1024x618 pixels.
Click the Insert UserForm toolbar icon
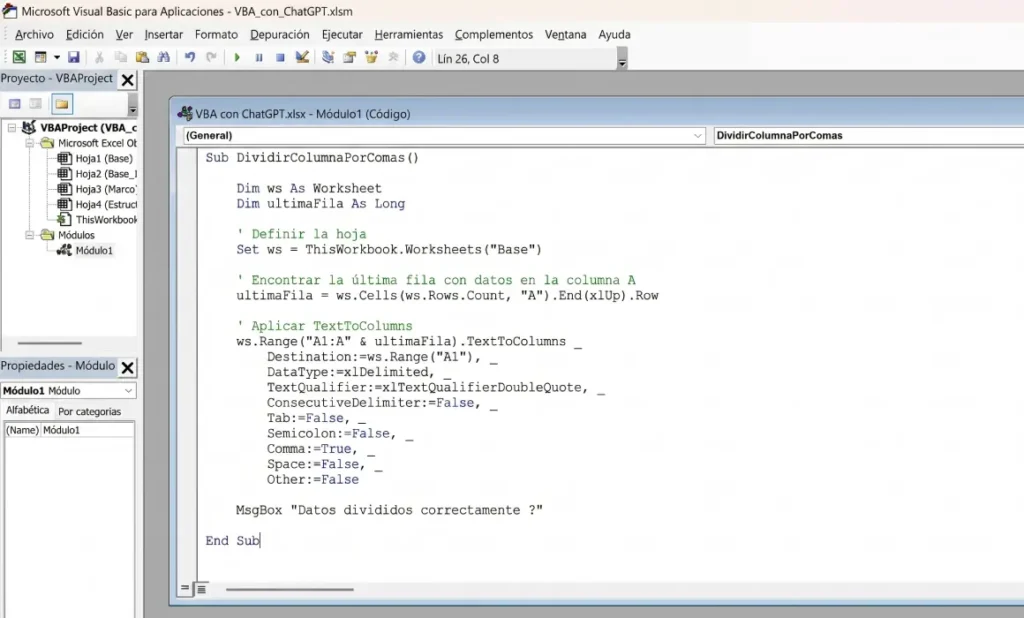40,57
